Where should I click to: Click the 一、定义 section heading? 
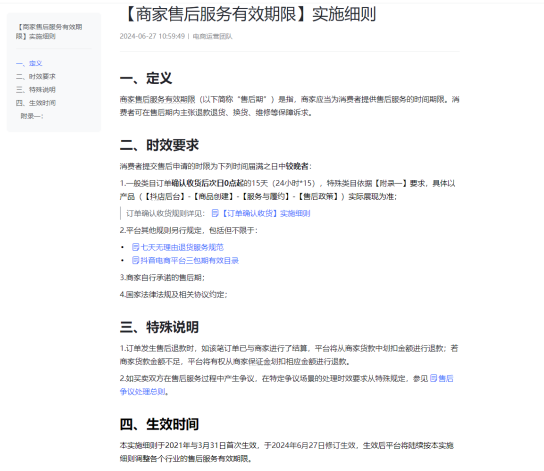146,78
